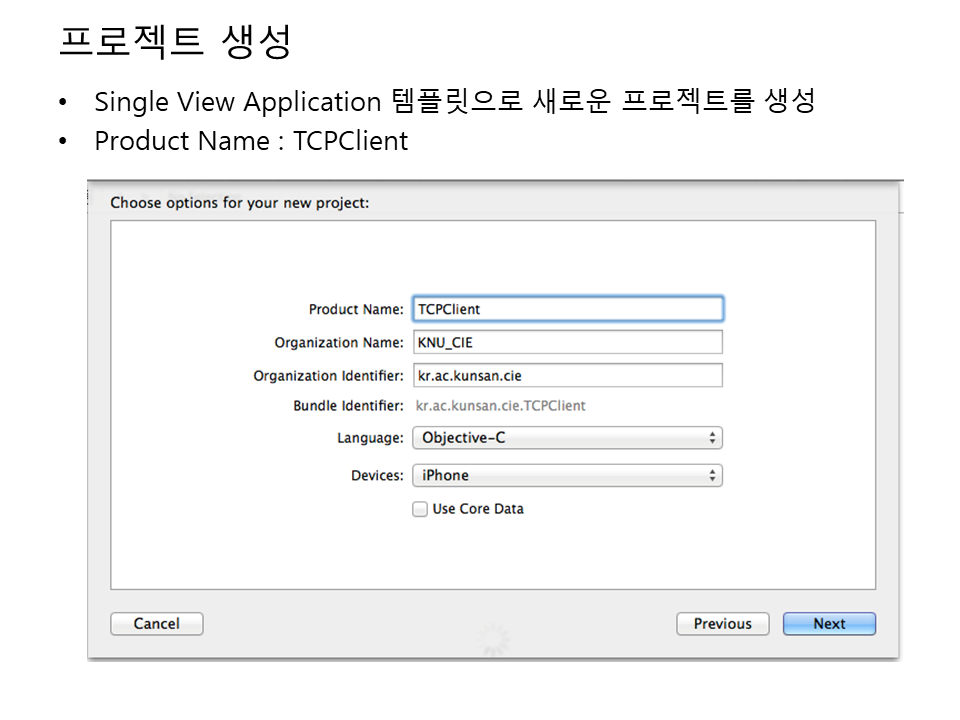This screenshot has width=960, height=720.
Task: Focus the Organization Identifier text field
Action: [x=567, y=376]
